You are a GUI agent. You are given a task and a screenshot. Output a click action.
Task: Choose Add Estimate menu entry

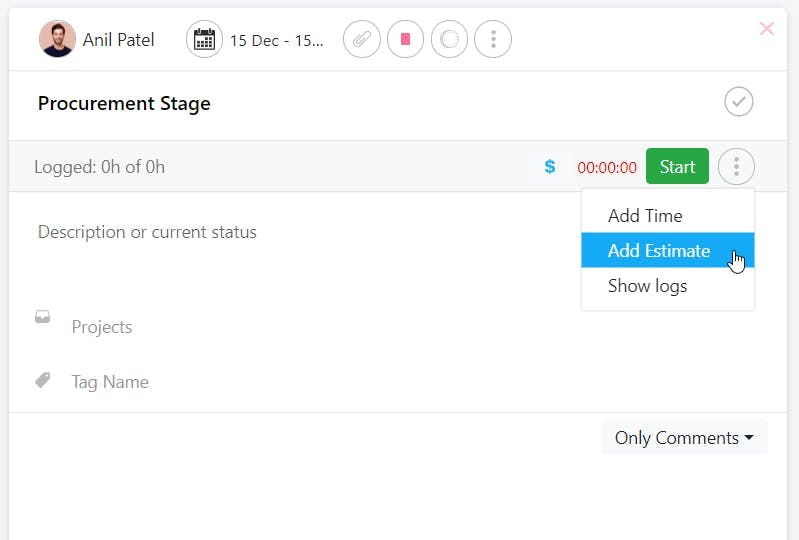pos(659,251)
